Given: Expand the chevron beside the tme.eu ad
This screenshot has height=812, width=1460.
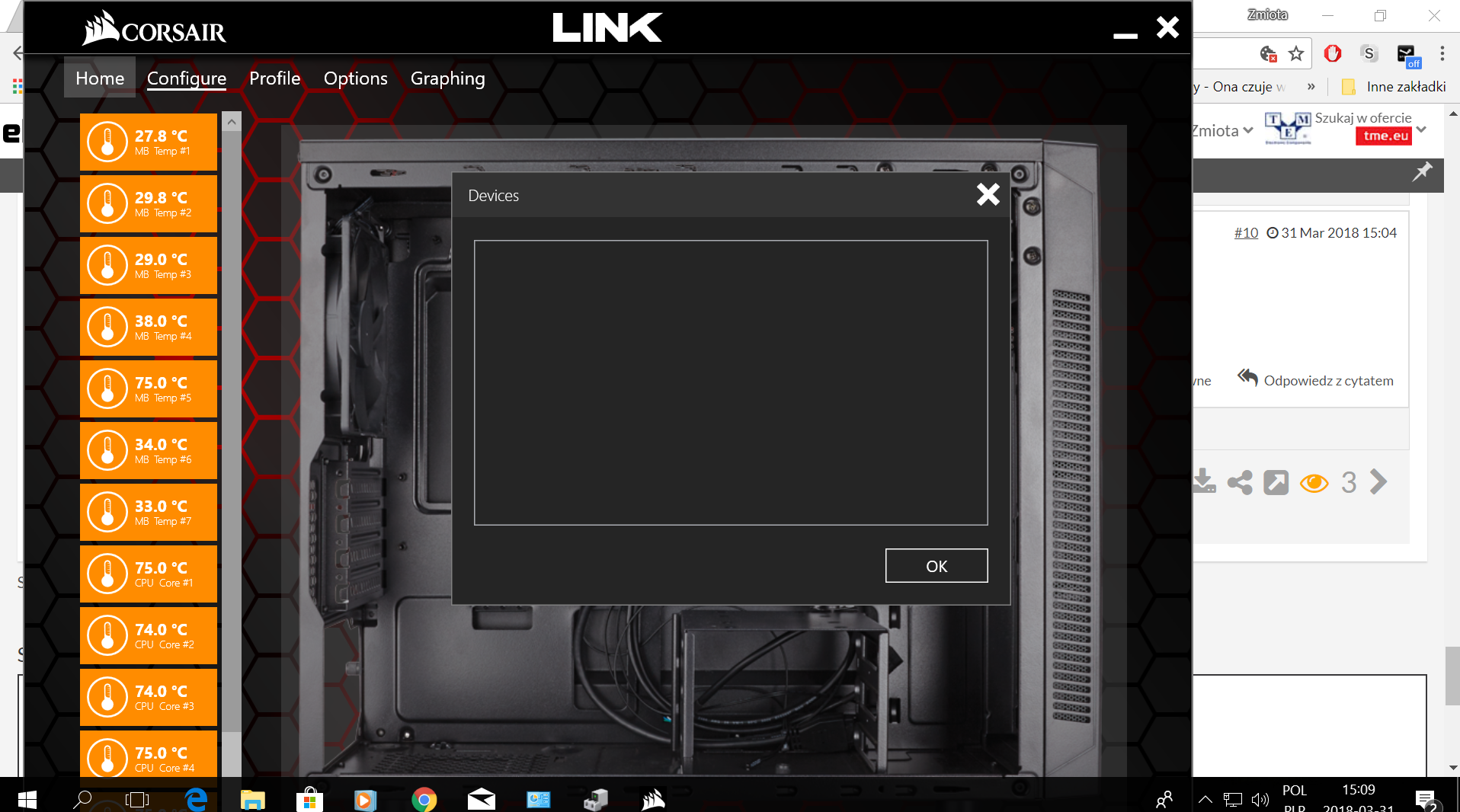Looking at the screenshot, I should (x=1422, y=129).
